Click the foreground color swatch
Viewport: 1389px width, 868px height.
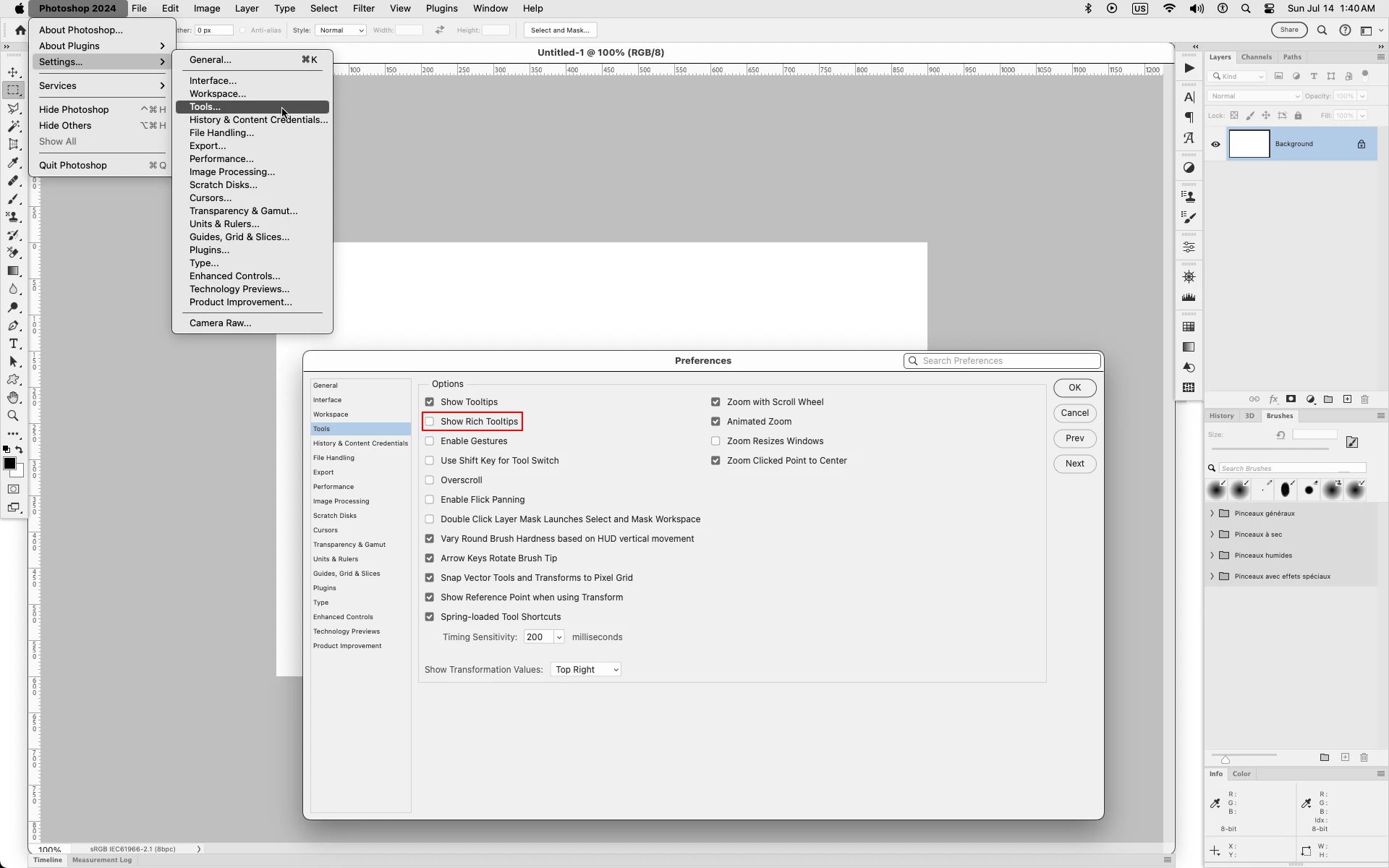pos(9,464)
